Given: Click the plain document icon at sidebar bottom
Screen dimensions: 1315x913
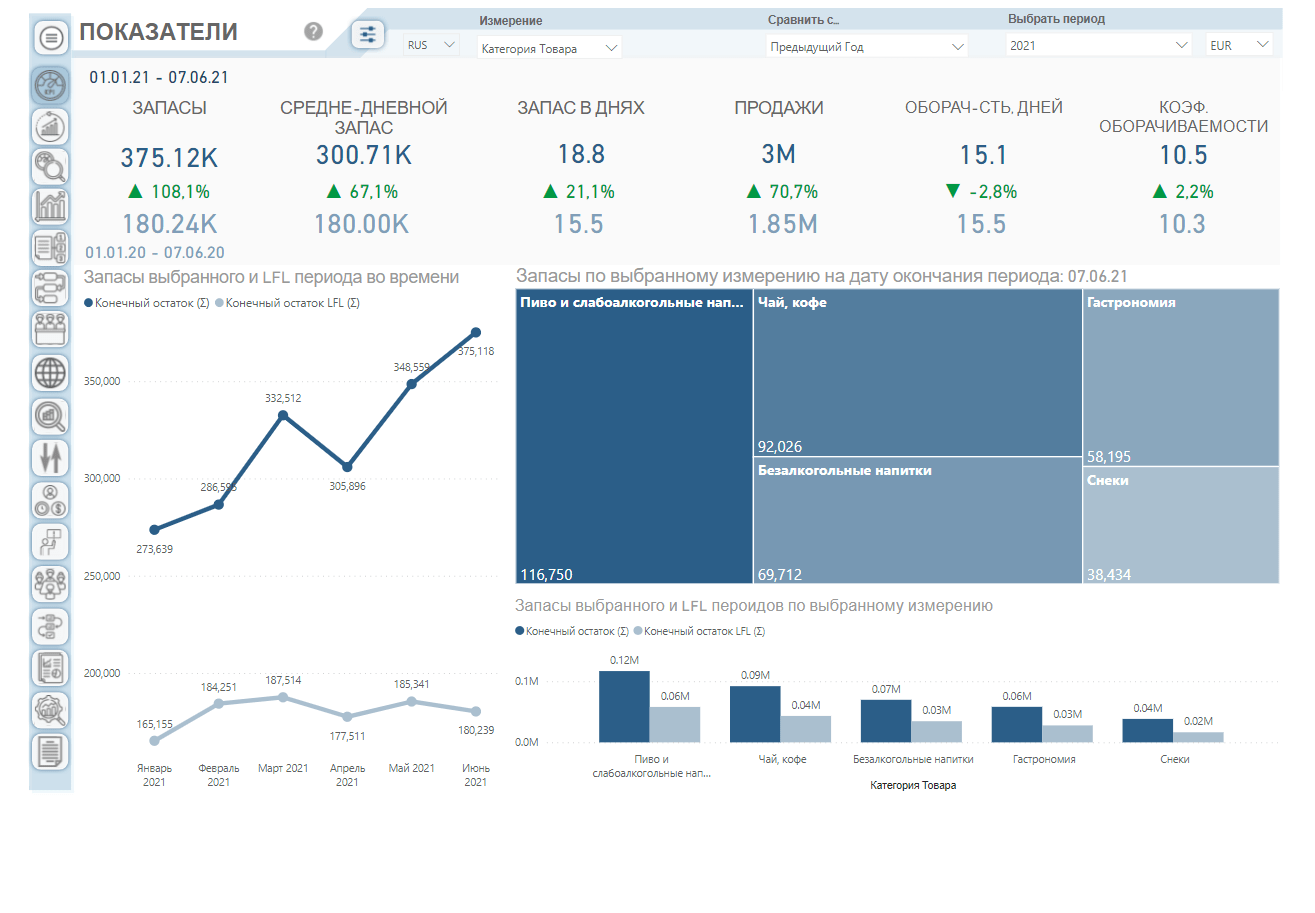Looking at the screenshot, I should click(50, 751).
